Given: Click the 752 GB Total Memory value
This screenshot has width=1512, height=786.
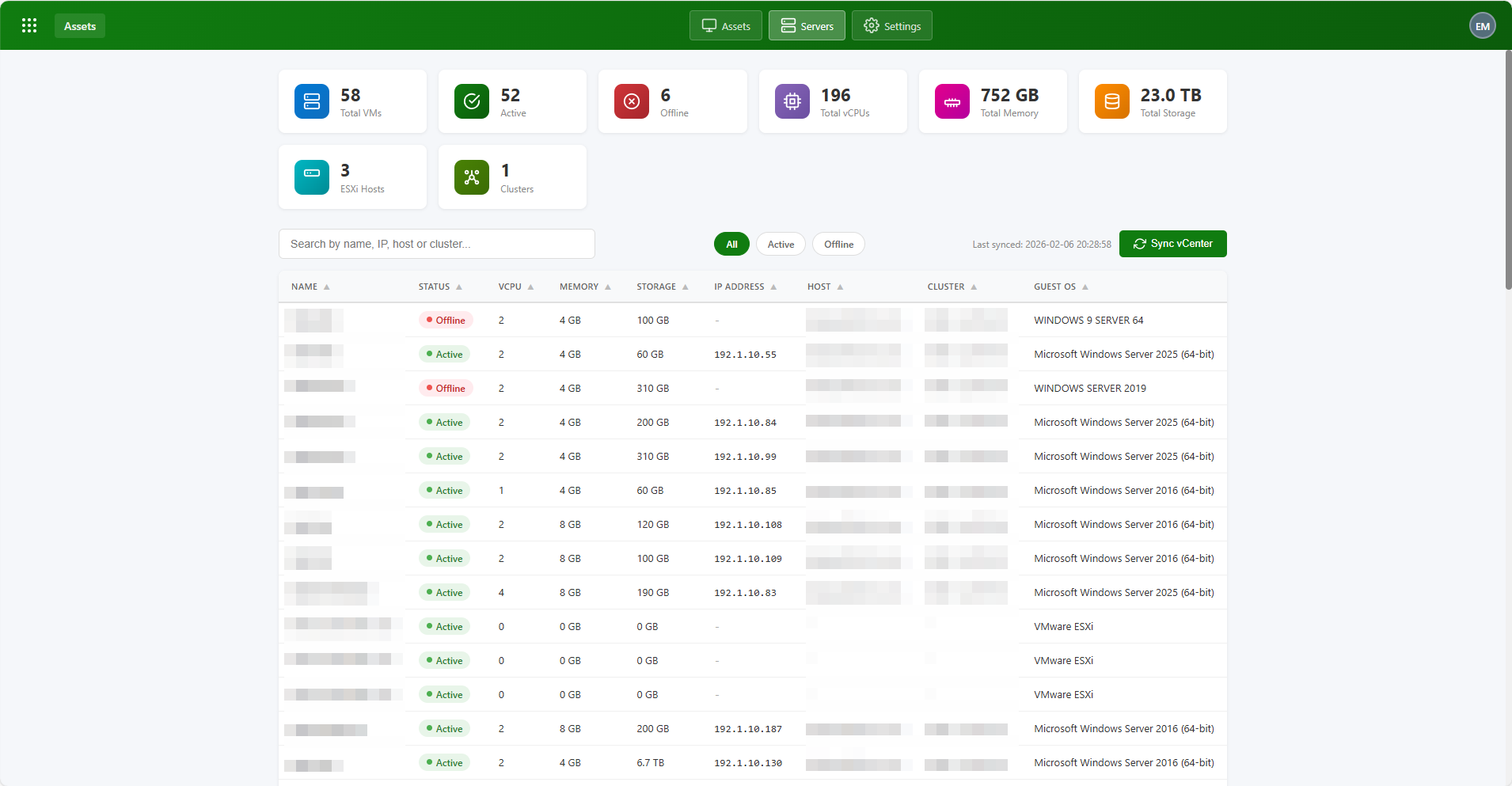Looking at the screenshot, I should click(1010, 95).
